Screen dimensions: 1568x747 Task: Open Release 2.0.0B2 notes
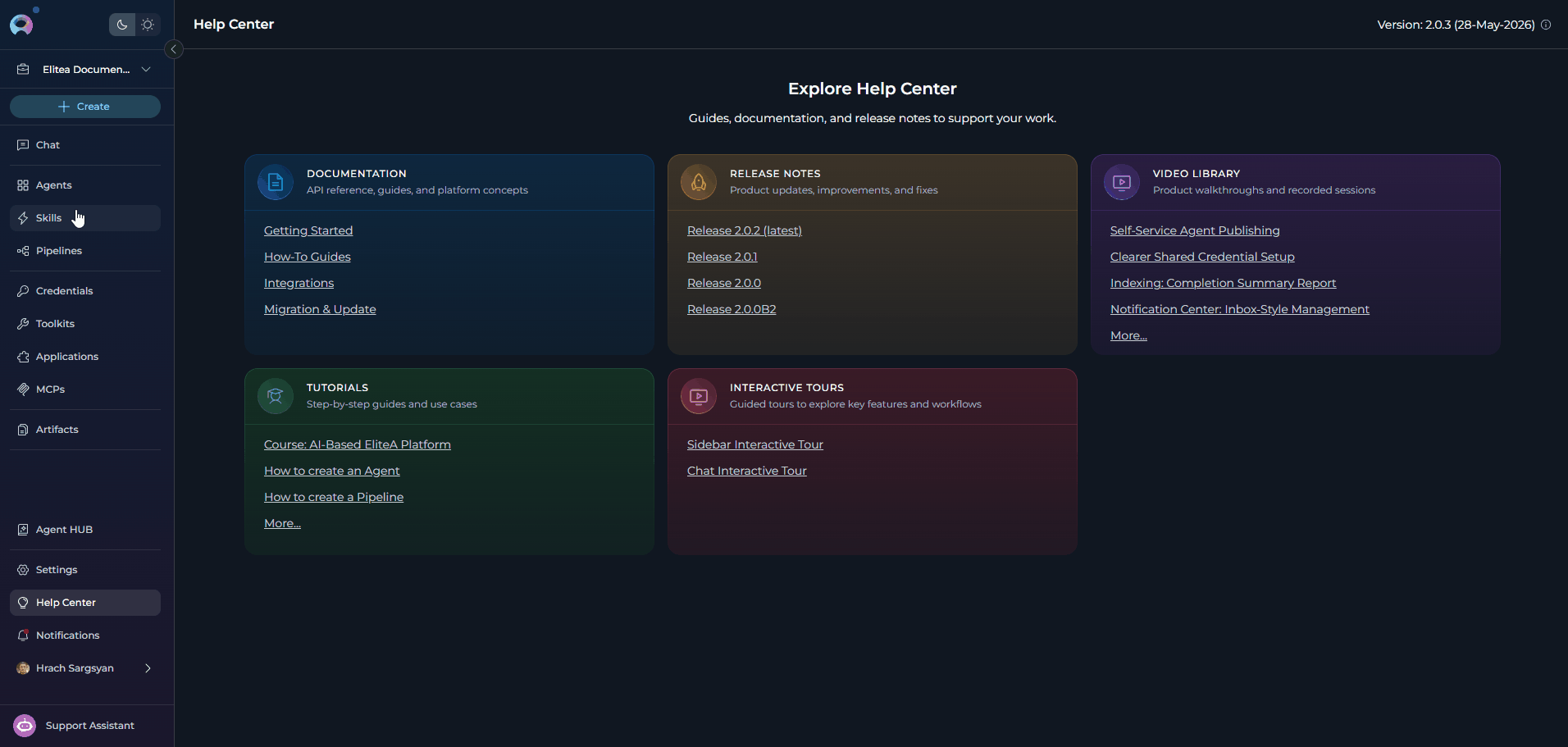pyautogui.click(x=732, y=310)
